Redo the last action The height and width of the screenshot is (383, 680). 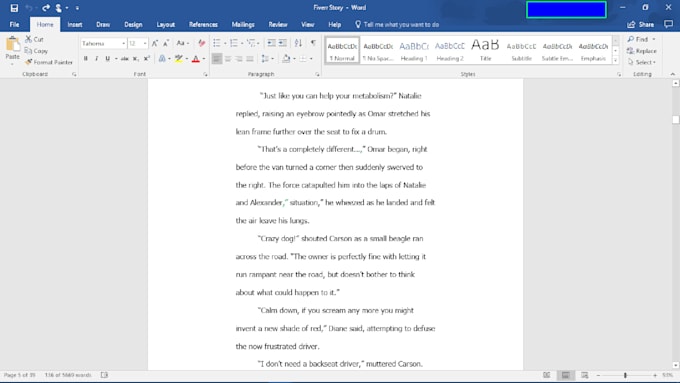click(x=46, y=8)
